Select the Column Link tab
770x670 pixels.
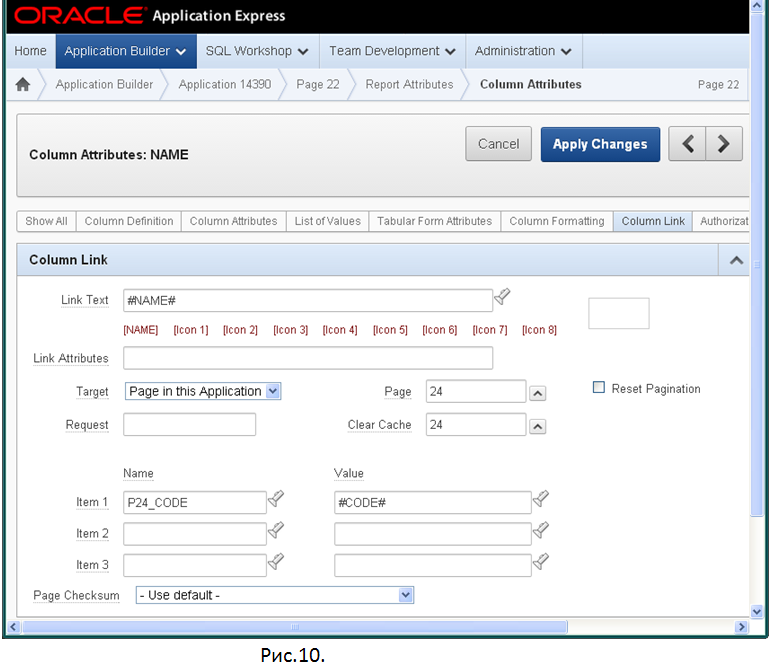click(653, 221)
